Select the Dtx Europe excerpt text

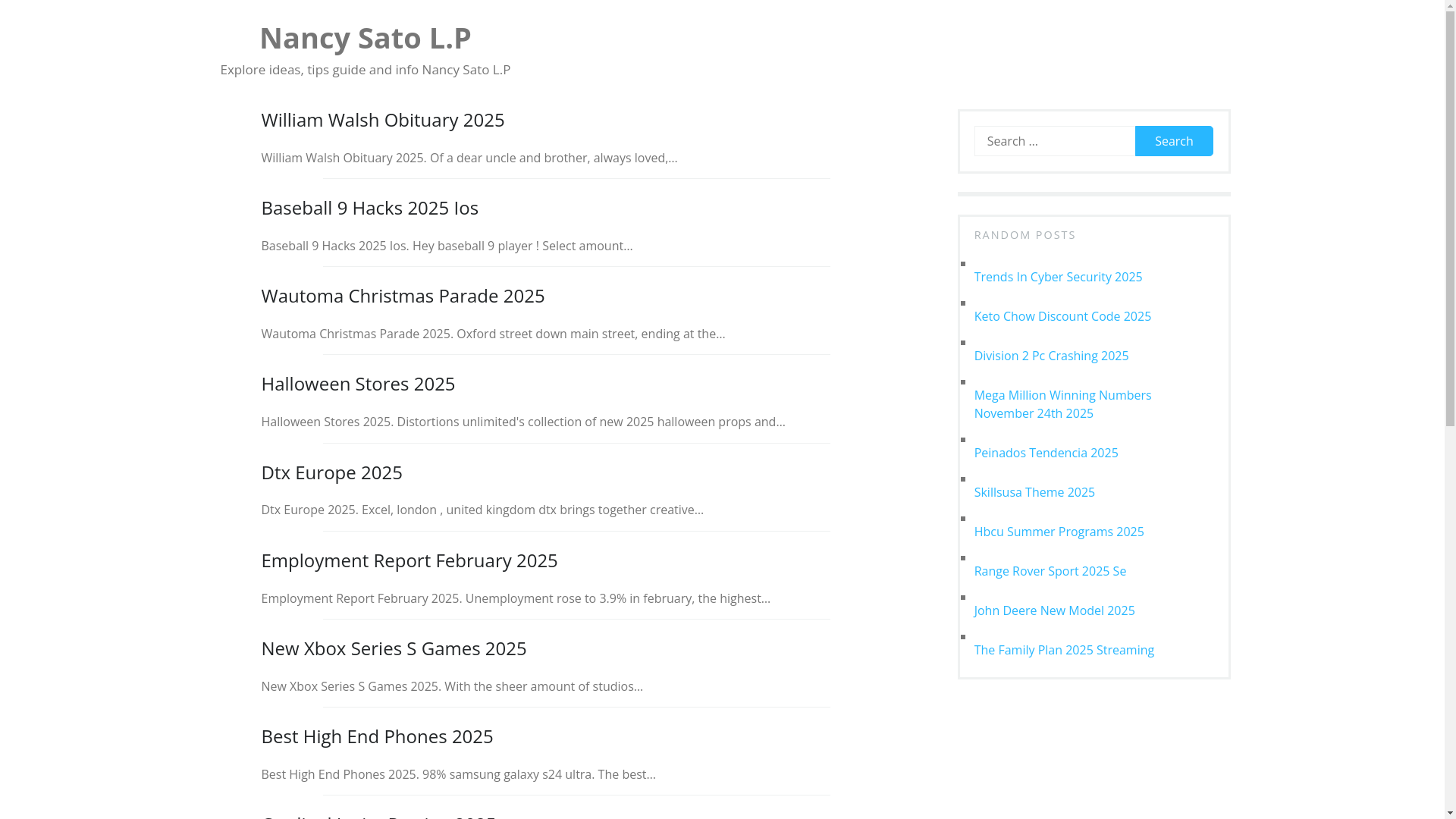[482, 510]
